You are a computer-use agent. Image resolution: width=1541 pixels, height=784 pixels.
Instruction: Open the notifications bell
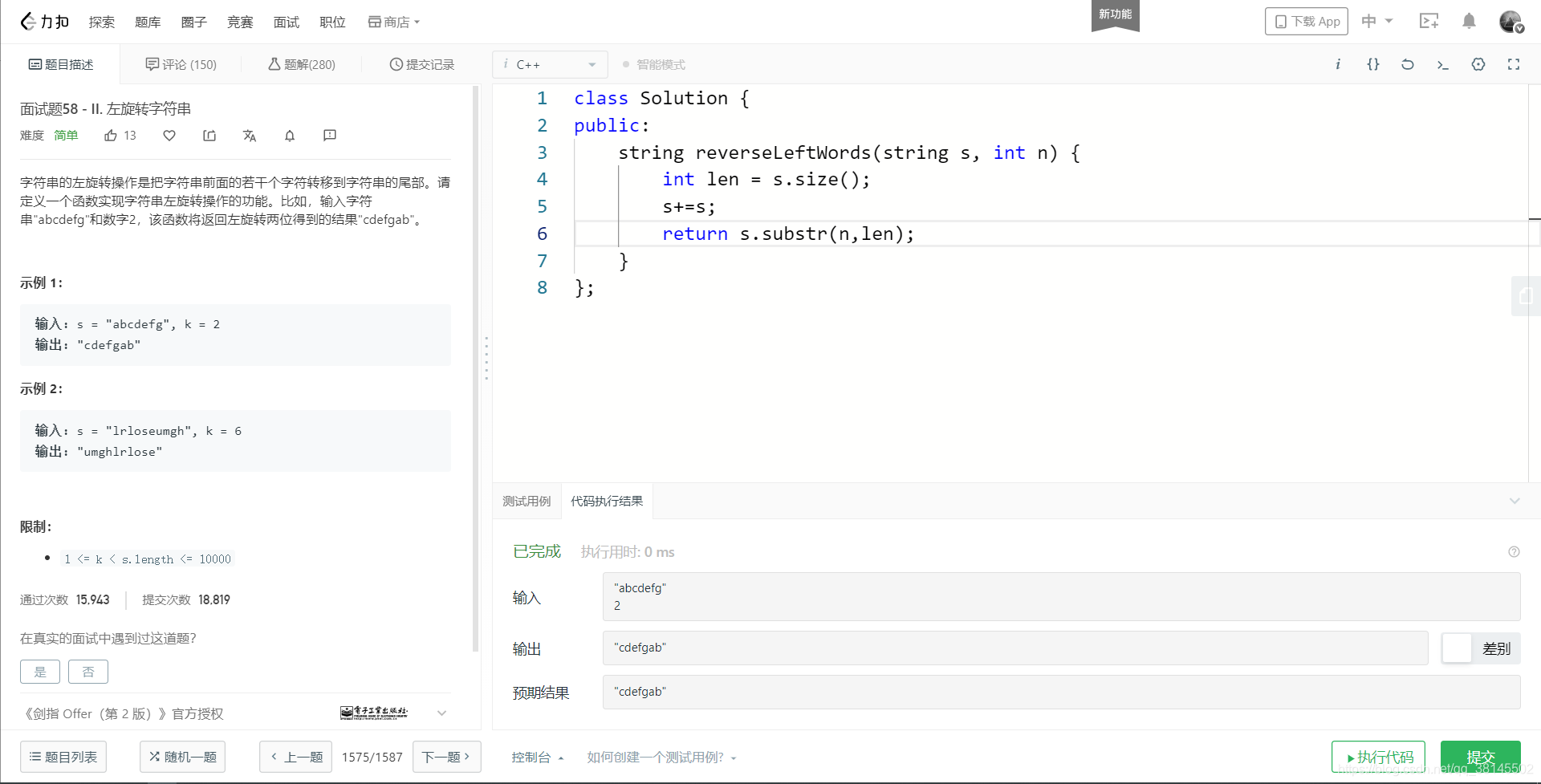pos(1469,22)
